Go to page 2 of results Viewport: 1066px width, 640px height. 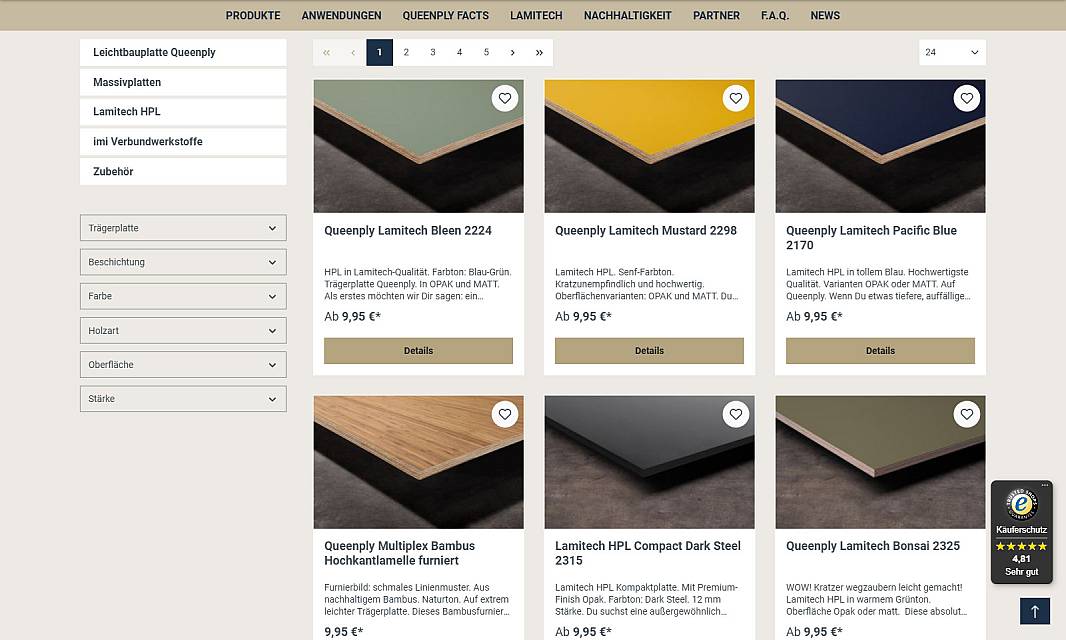[x=406, y=52]
